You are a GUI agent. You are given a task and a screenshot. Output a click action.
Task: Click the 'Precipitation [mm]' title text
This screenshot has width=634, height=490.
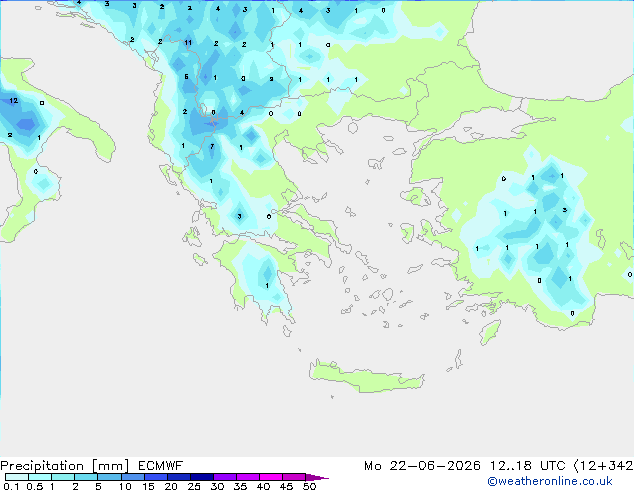point(65,466)
